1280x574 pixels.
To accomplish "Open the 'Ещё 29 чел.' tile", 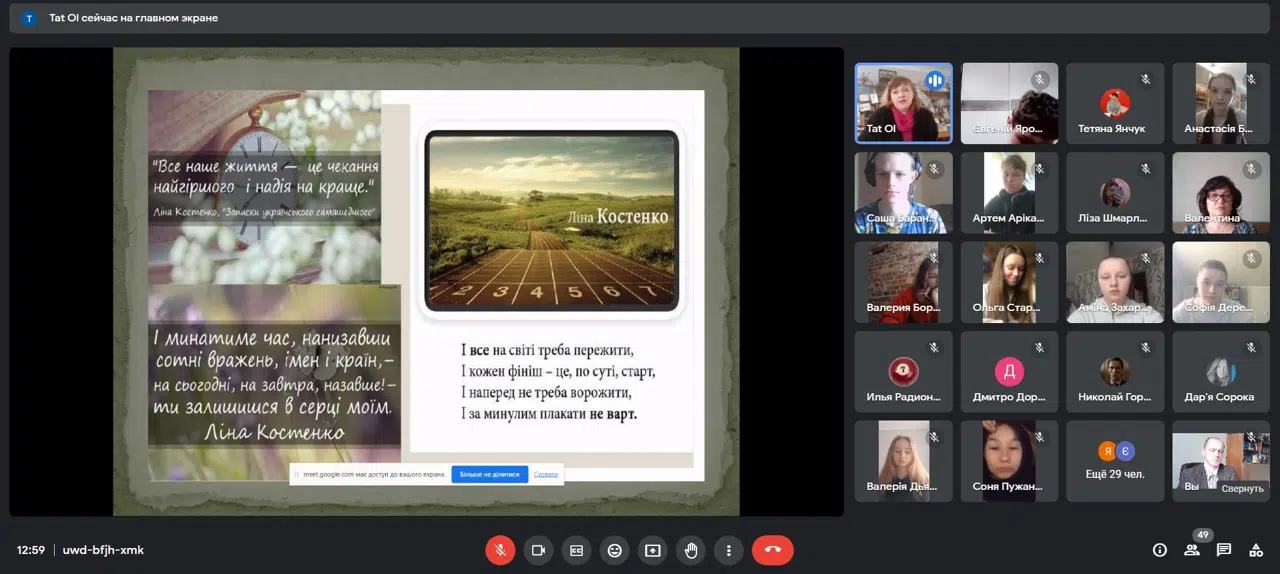I will click(1115, 461).
